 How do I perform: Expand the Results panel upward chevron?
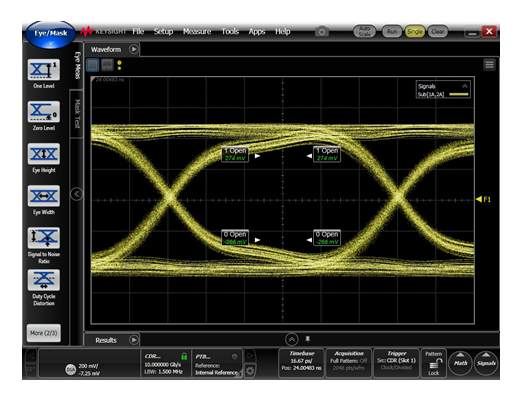tap(291, 339)
